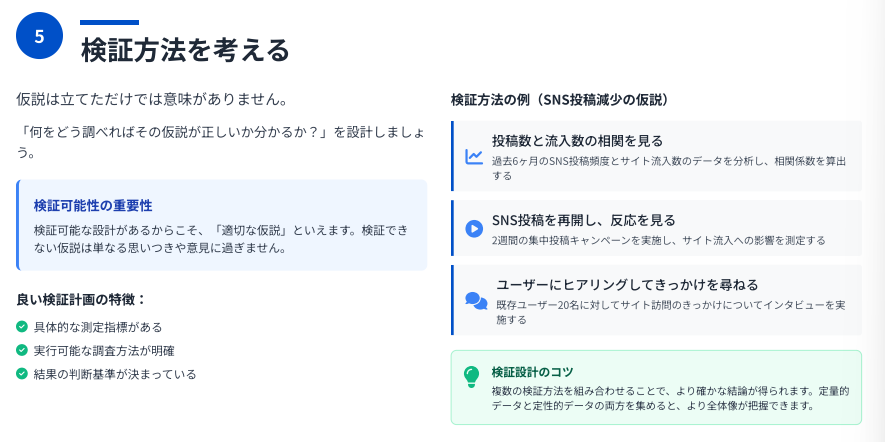The height and width of the screenshot is (442, 885).
Task: Click the chat bubbles icon beside ユーザーにヒアリング
Action: coord(476,300)
